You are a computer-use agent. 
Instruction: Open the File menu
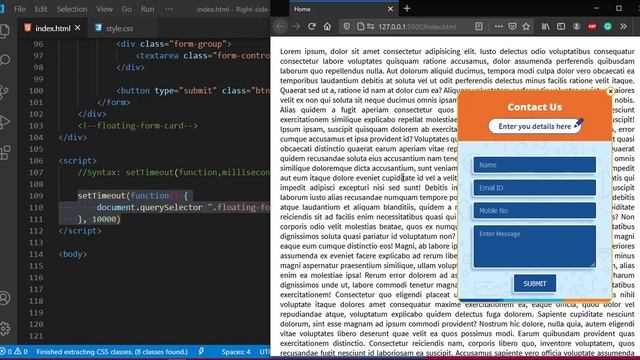coord(20,9)
